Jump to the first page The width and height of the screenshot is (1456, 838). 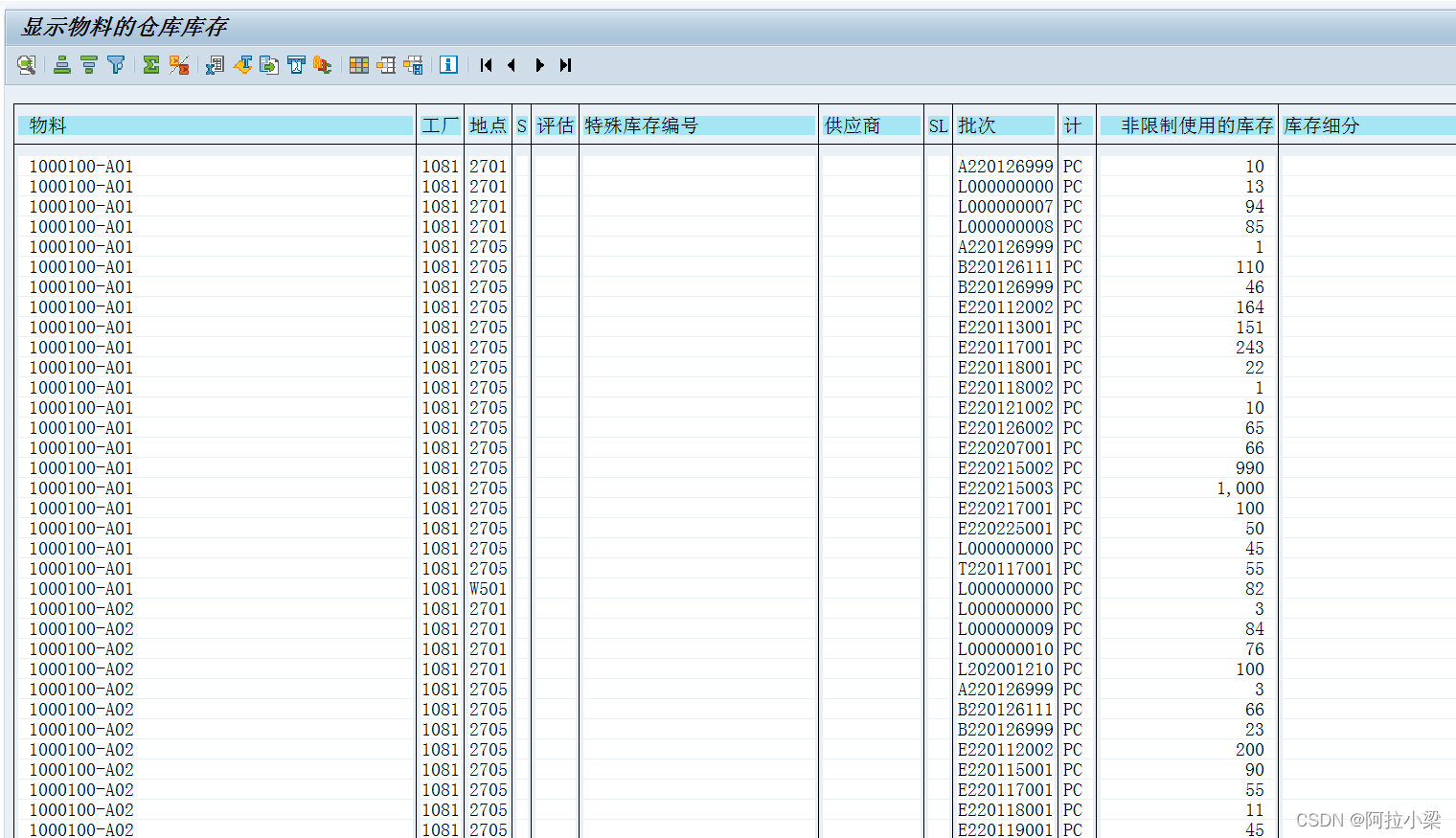pyautogui.click(x=485, y=65)
